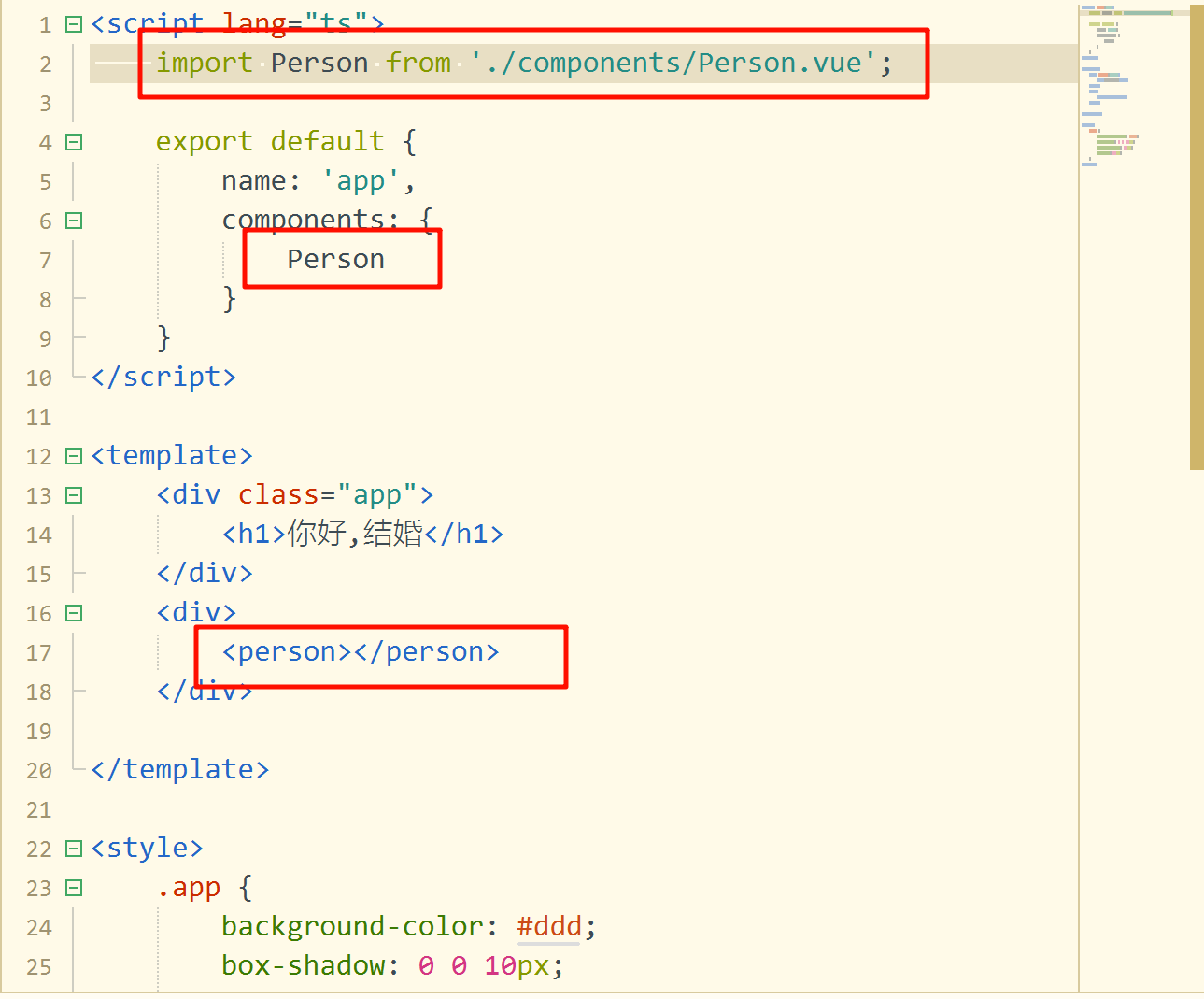Collapse the .app CSS rule on line 23
The image size is (1204, 999).
pyautogui.click(x=74, y=889)
